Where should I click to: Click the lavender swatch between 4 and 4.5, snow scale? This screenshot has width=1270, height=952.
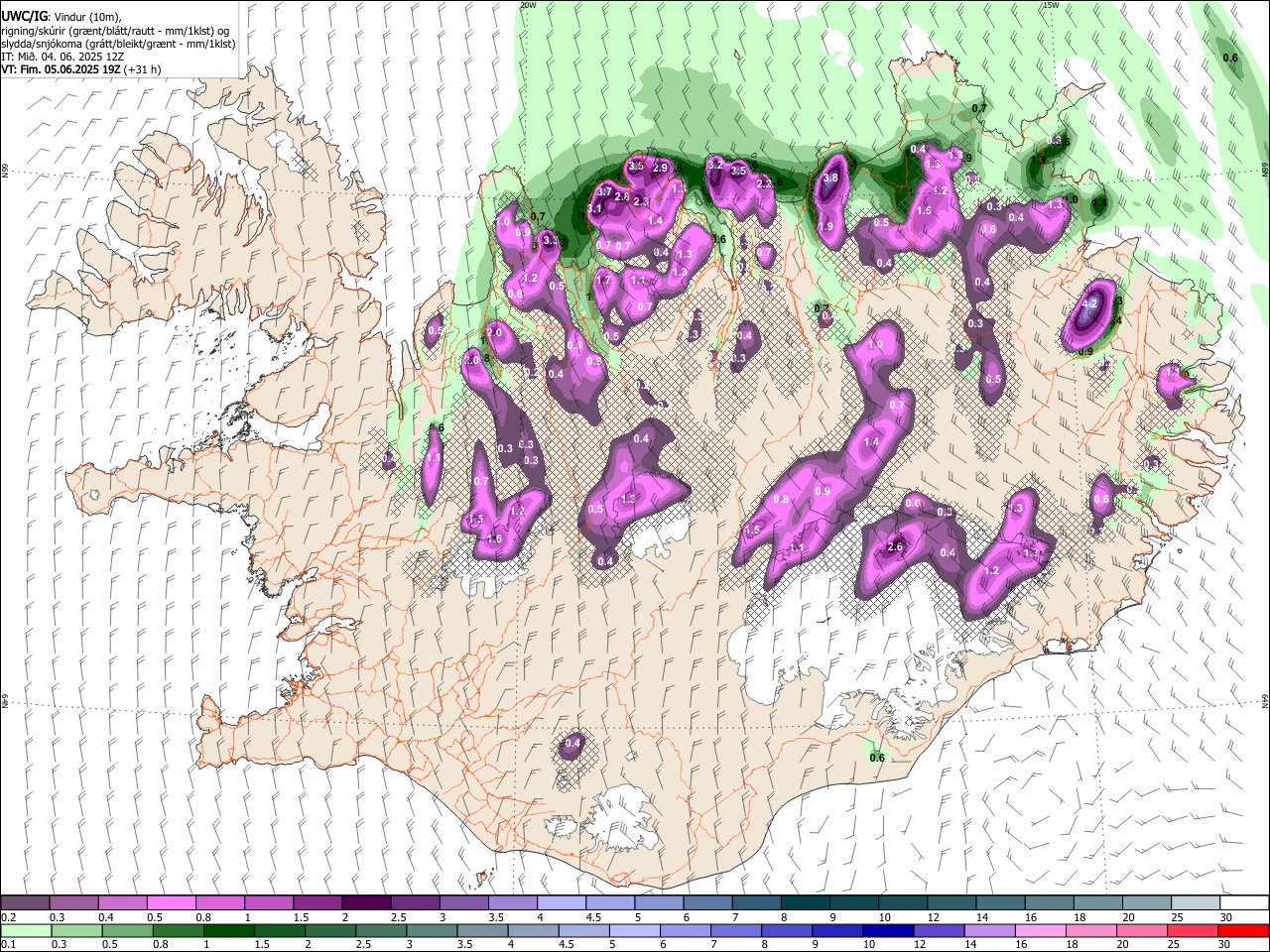click(561, 903)
